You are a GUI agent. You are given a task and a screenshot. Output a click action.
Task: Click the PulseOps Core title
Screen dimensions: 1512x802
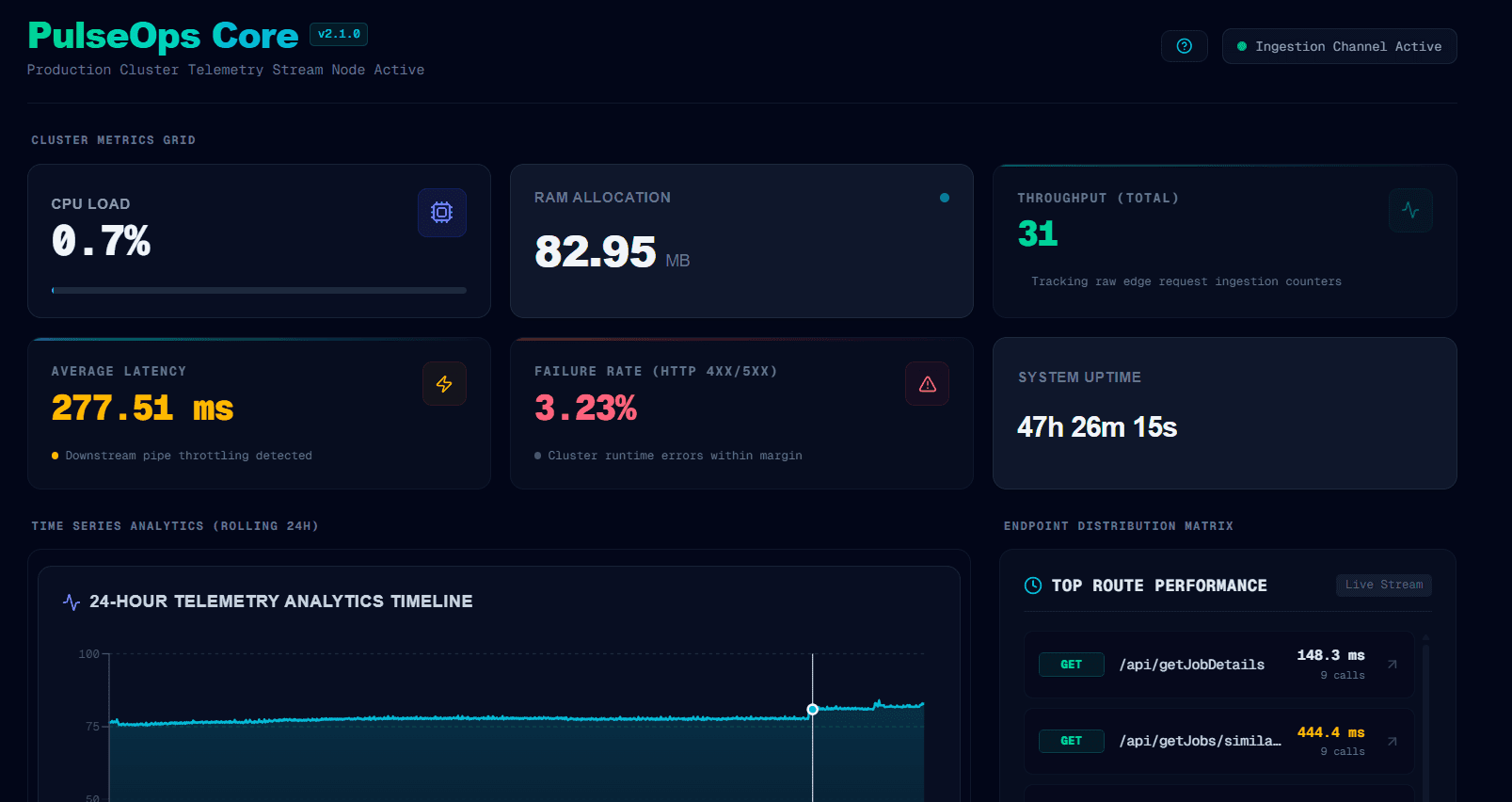click(x=163, y=36)
